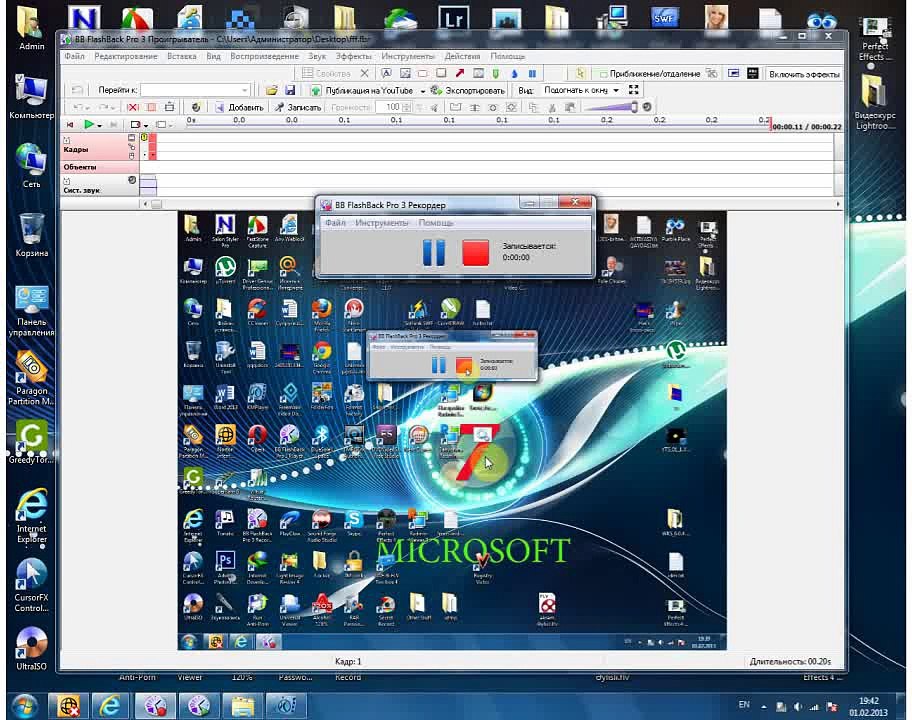The height and width of the screenshot is (720, 912).
Task: Toggle the Приближение/отдаление zoom-pan option
Action: 649,74
